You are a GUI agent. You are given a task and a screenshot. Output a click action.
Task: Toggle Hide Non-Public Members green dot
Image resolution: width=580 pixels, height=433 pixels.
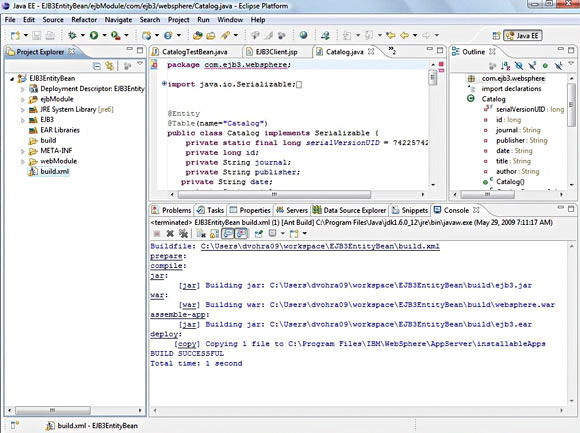[x=545, y=66]
